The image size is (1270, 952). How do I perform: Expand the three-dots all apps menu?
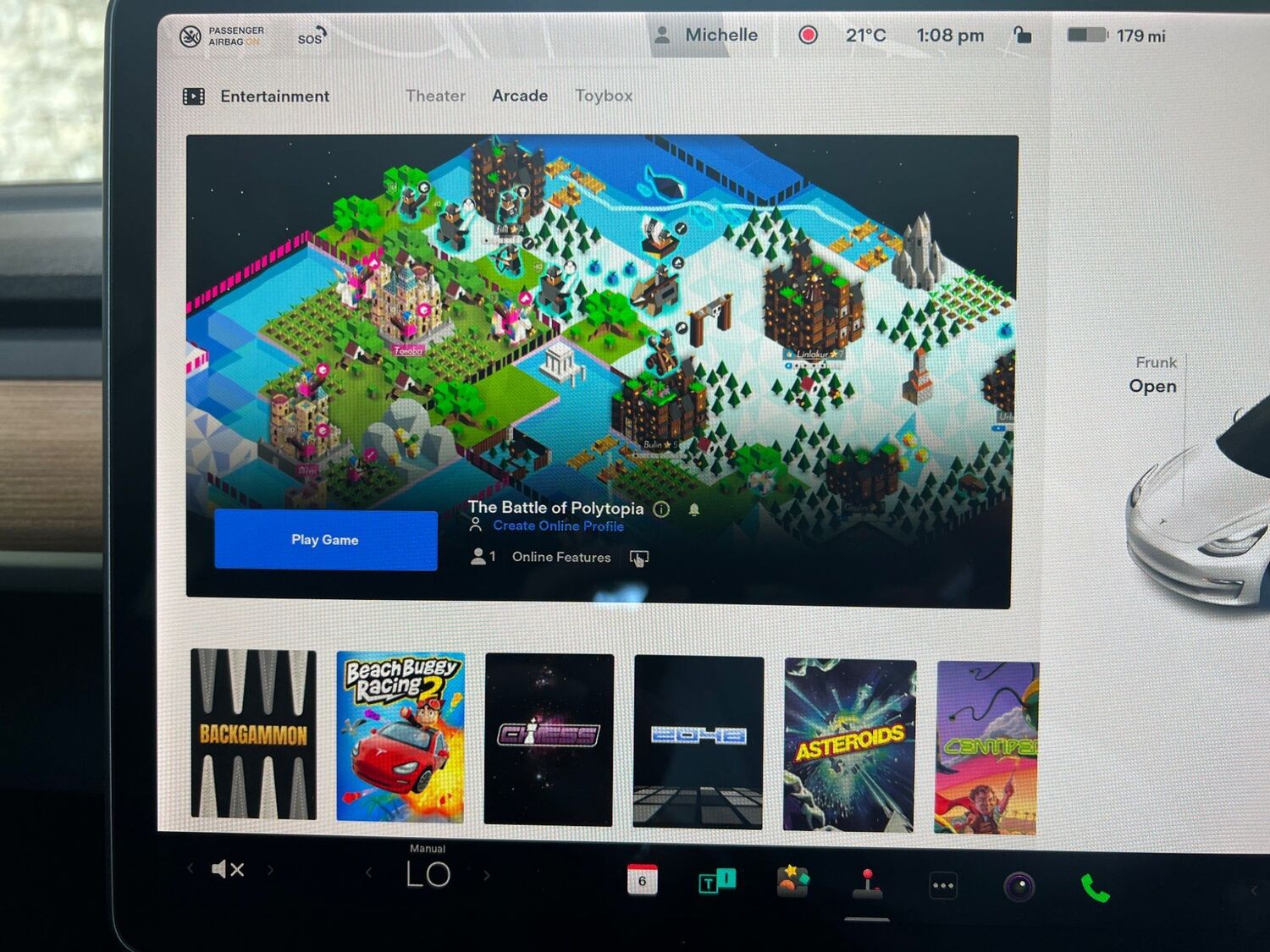point(942,886)
